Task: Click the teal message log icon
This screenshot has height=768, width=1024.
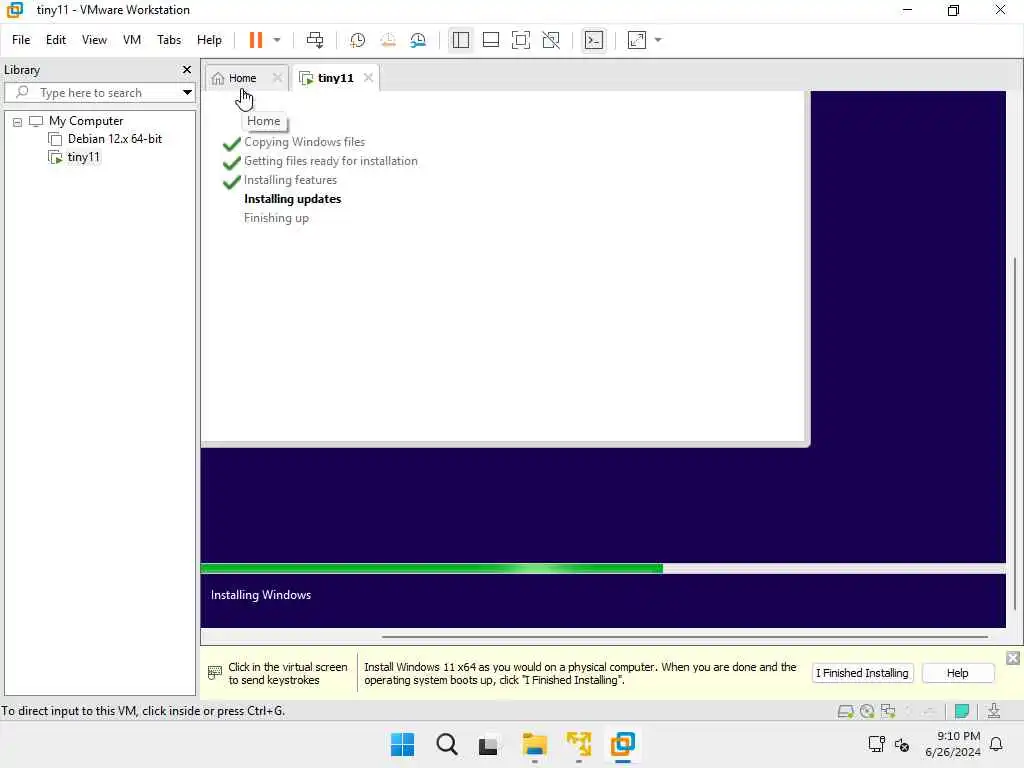Action: click(x=962, y=711)
